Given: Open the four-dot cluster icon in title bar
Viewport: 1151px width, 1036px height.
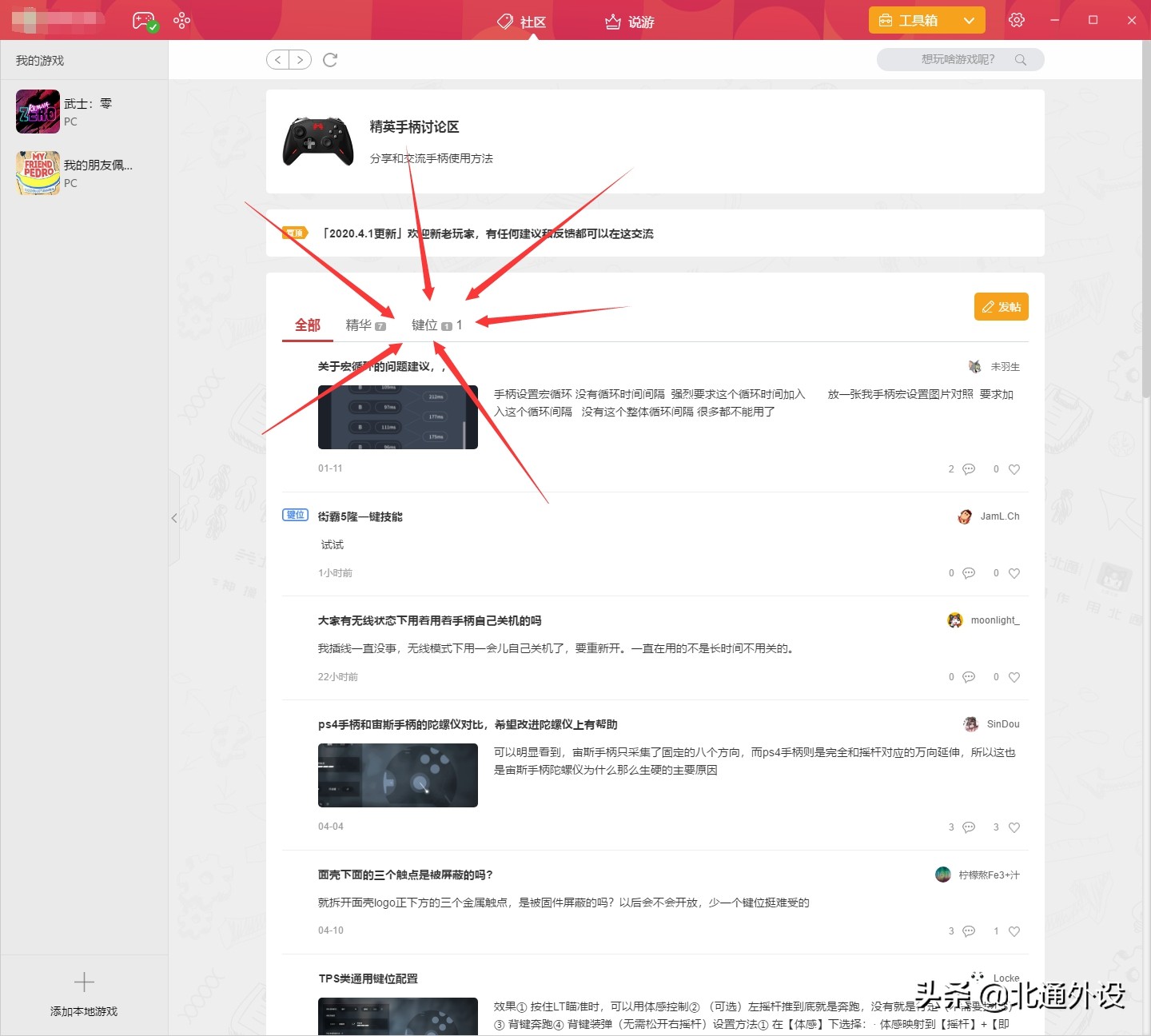Looking at the screenshot, I should click(182, 20).
